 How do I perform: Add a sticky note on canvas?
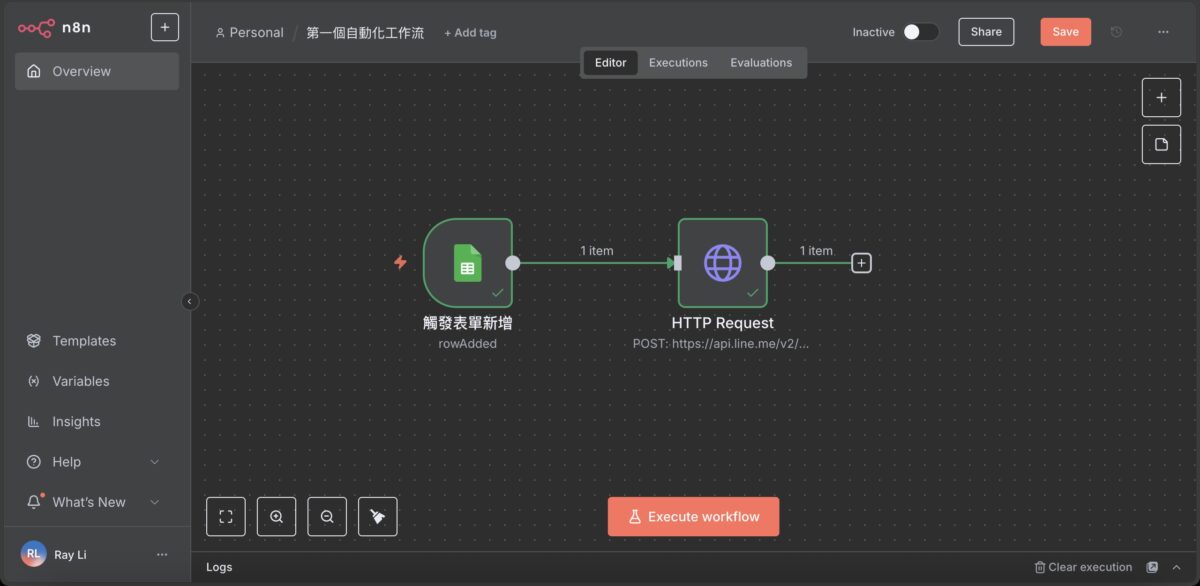pos(1161,144)
